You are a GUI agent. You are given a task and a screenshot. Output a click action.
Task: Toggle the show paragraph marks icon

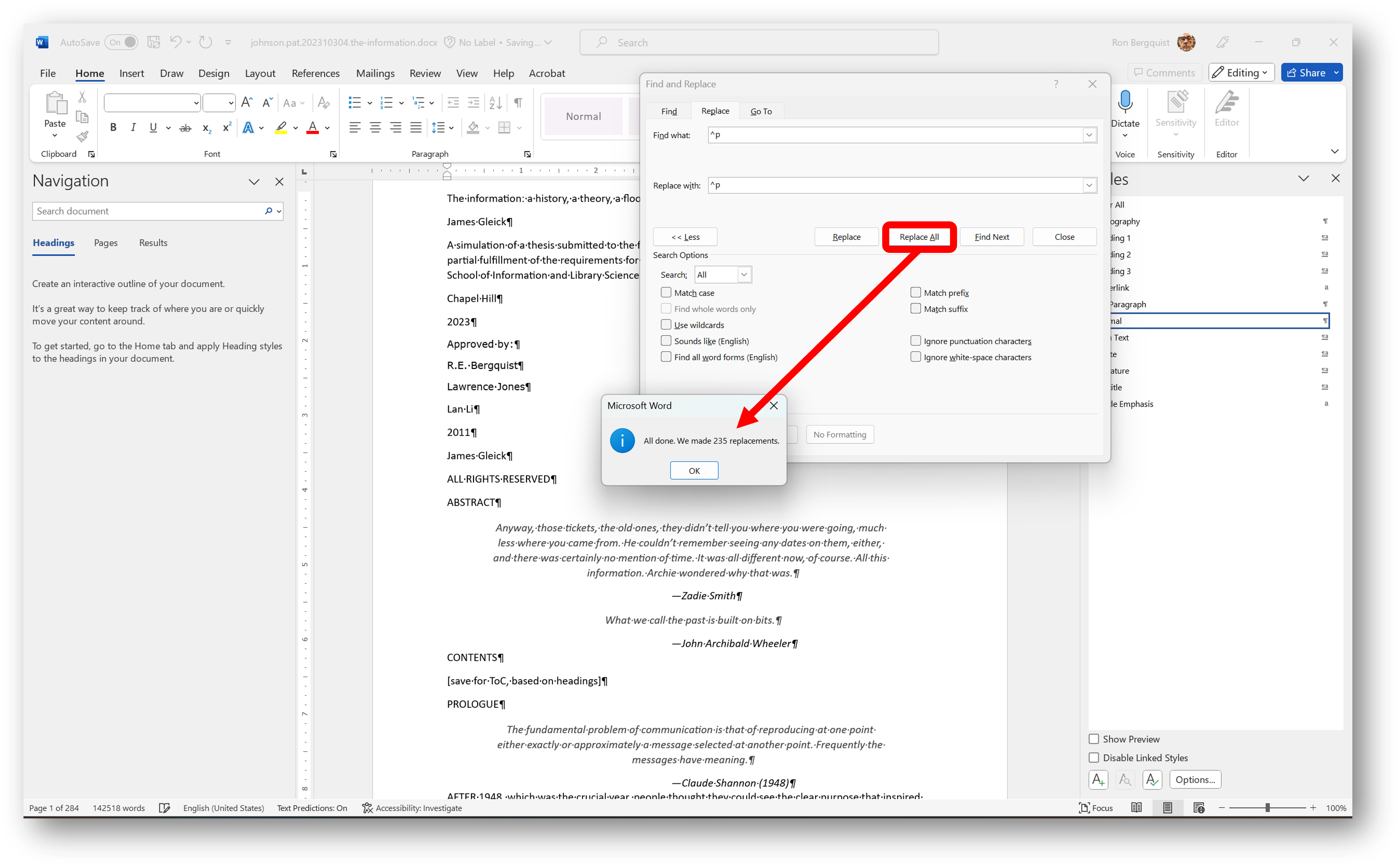click(517, 102)
